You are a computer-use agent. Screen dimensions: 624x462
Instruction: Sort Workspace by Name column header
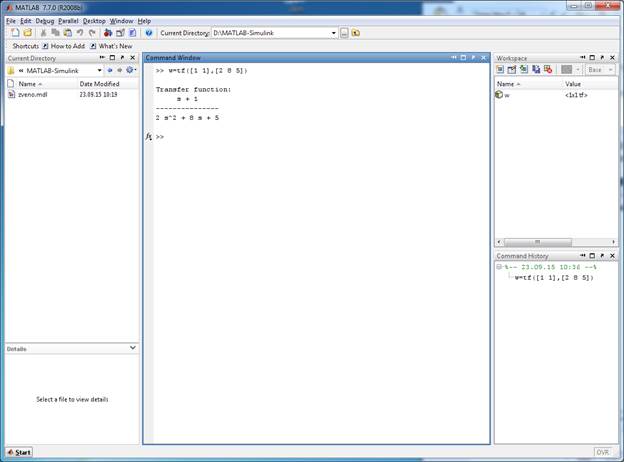pos(528,84)
